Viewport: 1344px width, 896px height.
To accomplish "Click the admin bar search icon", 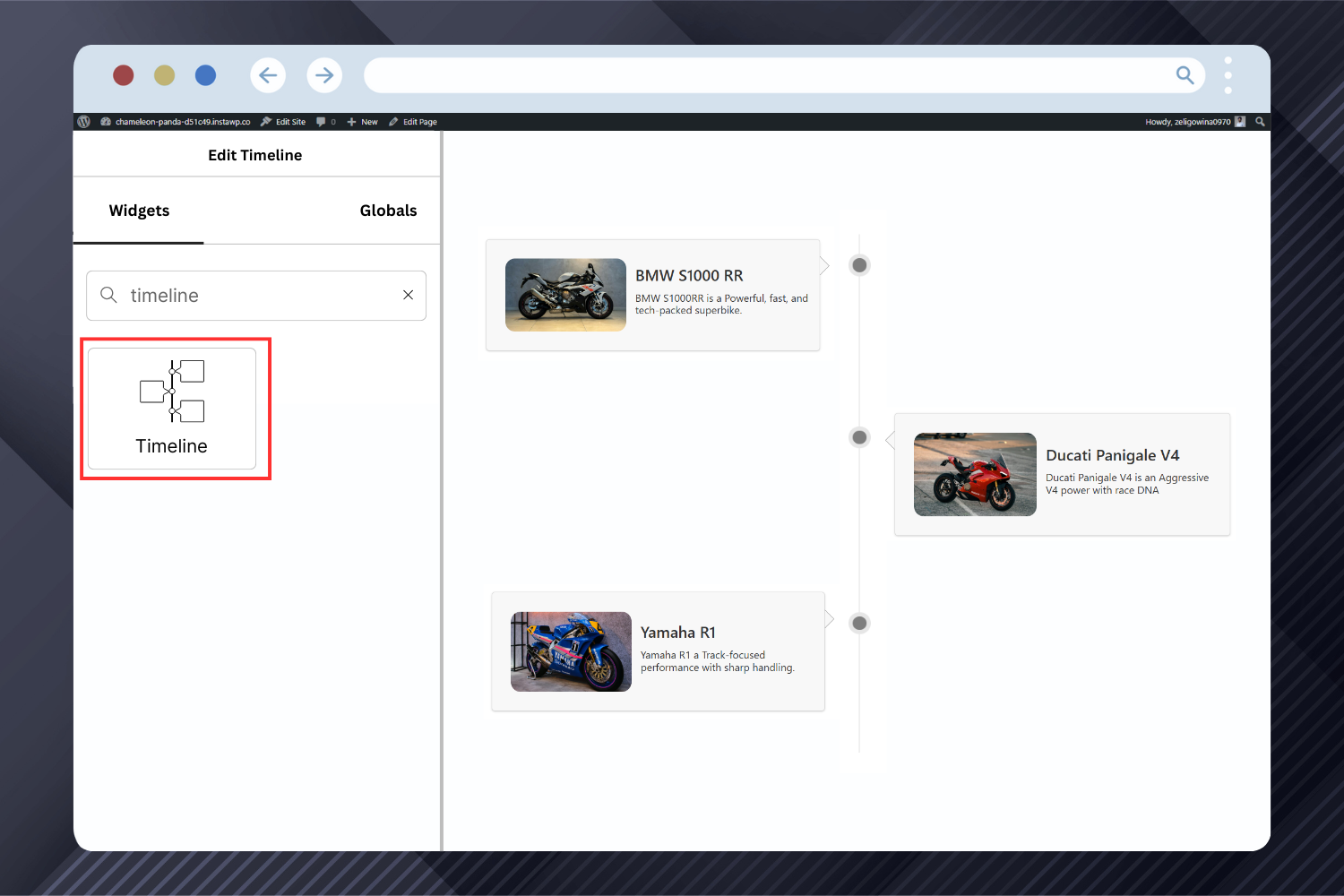I will point(1260,122).
